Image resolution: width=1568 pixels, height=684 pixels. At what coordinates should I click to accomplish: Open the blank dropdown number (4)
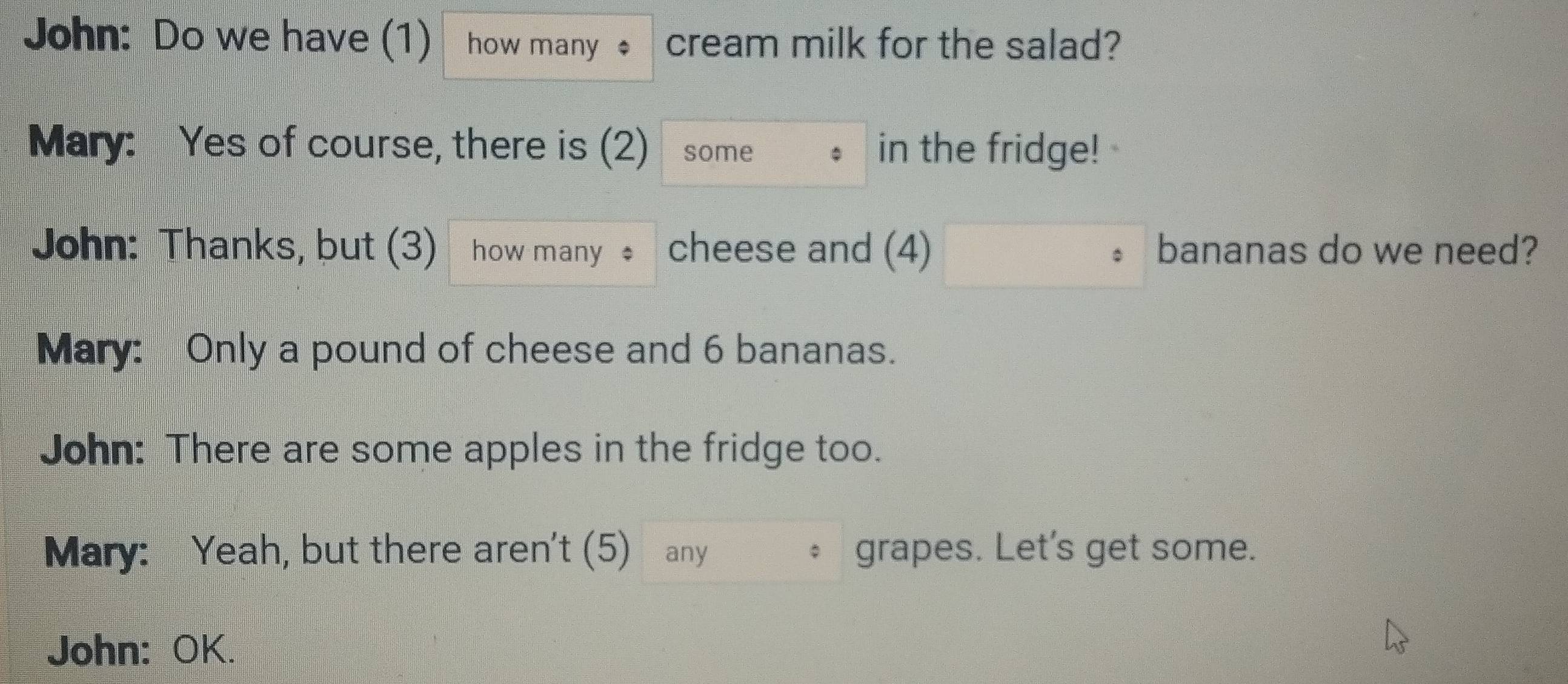[x=1043, y=255]
